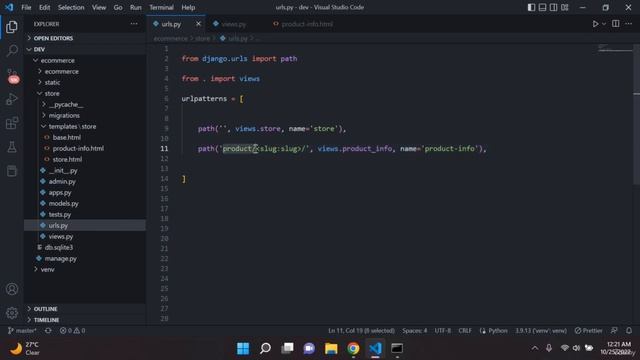
Task: Click CRLF end-of-line selector
Action: click(x=464, y=331)
